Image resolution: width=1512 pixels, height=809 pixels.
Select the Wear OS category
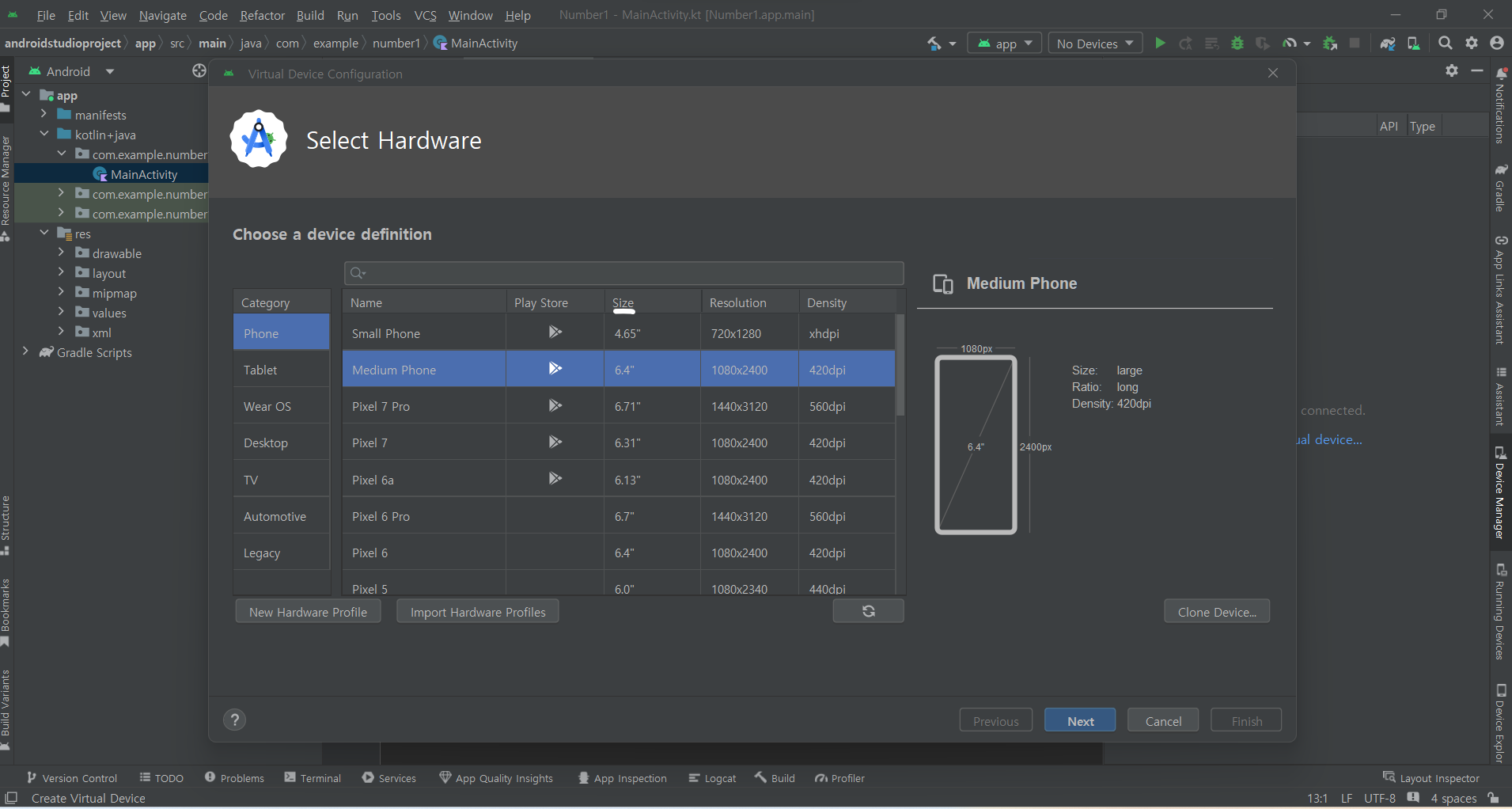point(282,406)
